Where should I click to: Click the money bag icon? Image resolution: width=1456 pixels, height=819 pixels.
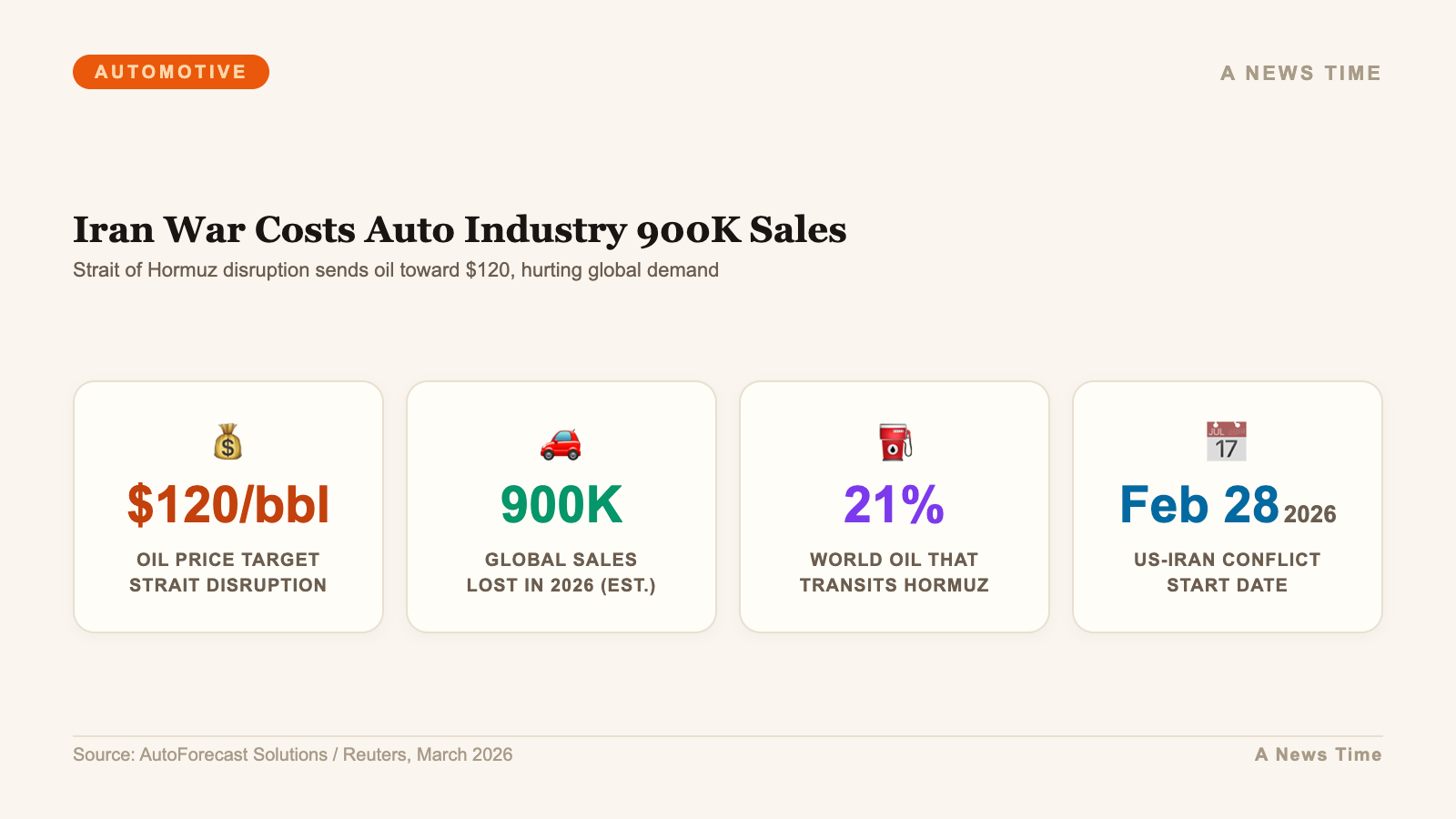[227, 442]
